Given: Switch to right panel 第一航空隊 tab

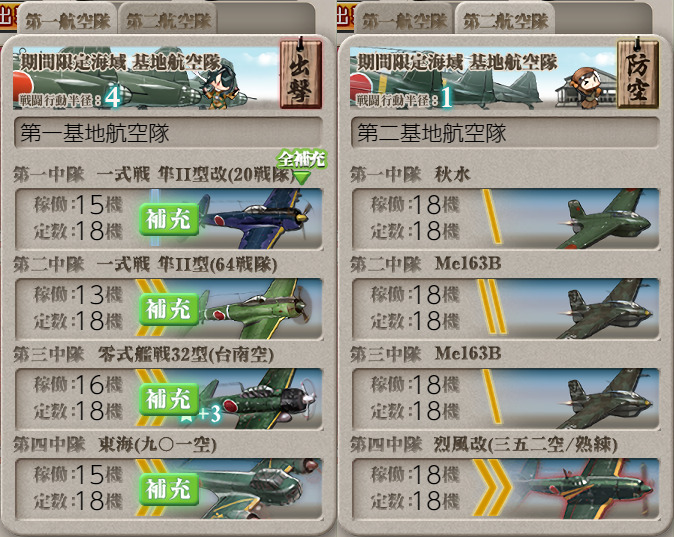Looking at the screenshot, I should point(404,20).
